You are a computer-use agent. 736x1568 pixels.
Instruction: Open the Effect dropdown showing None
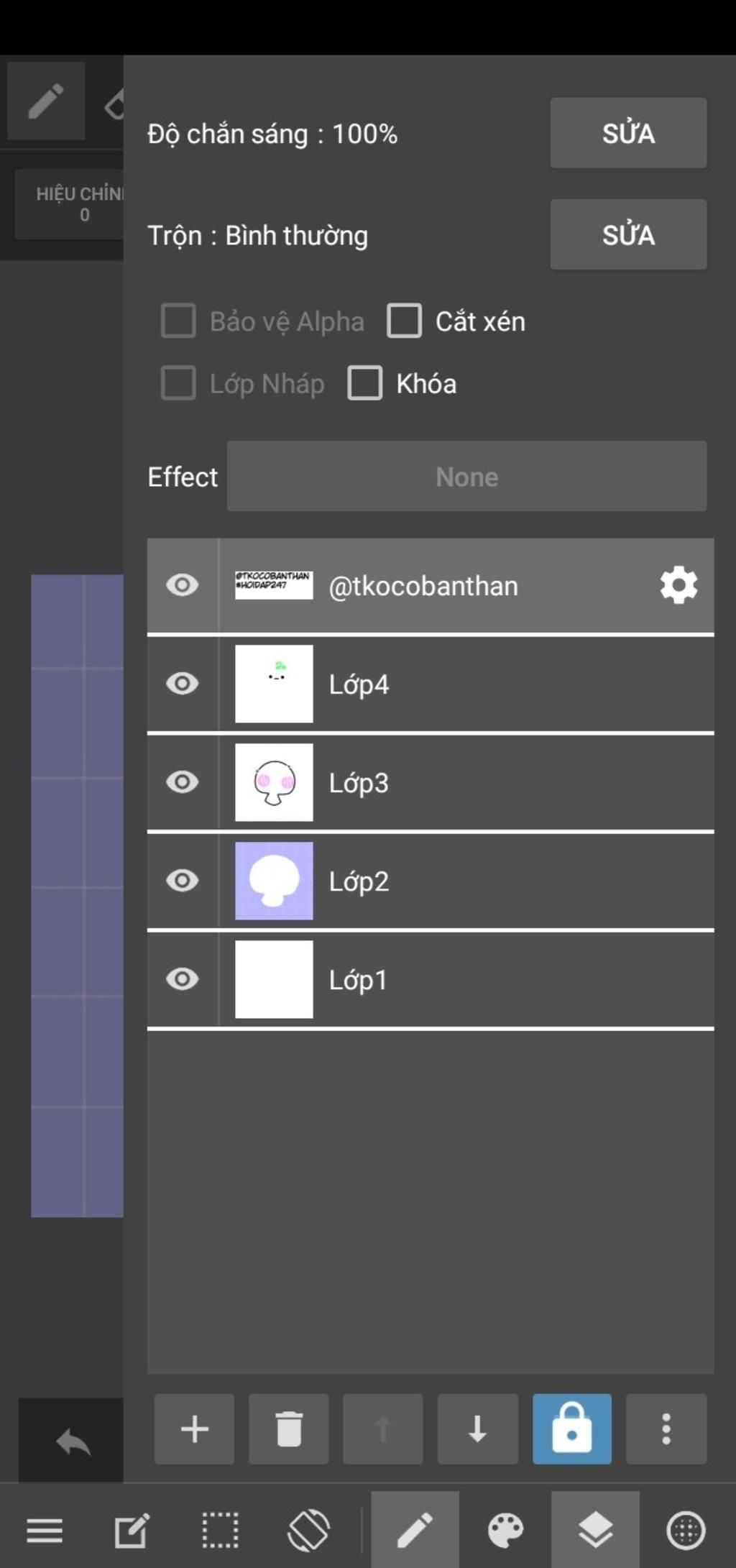pos(466,477)
